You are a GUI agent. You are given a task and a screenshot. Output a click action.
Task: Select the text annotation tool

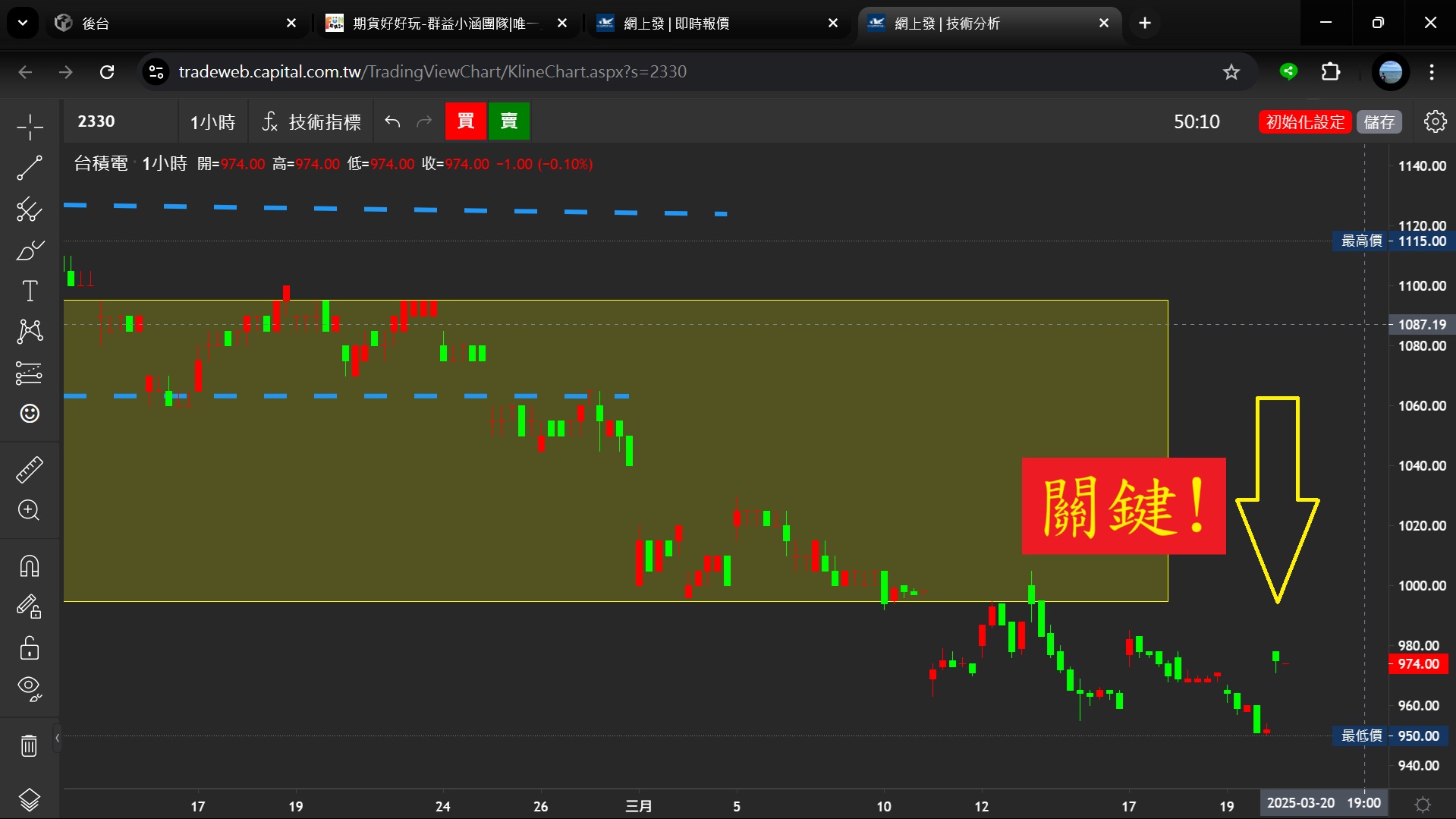[x=30, y=291]
